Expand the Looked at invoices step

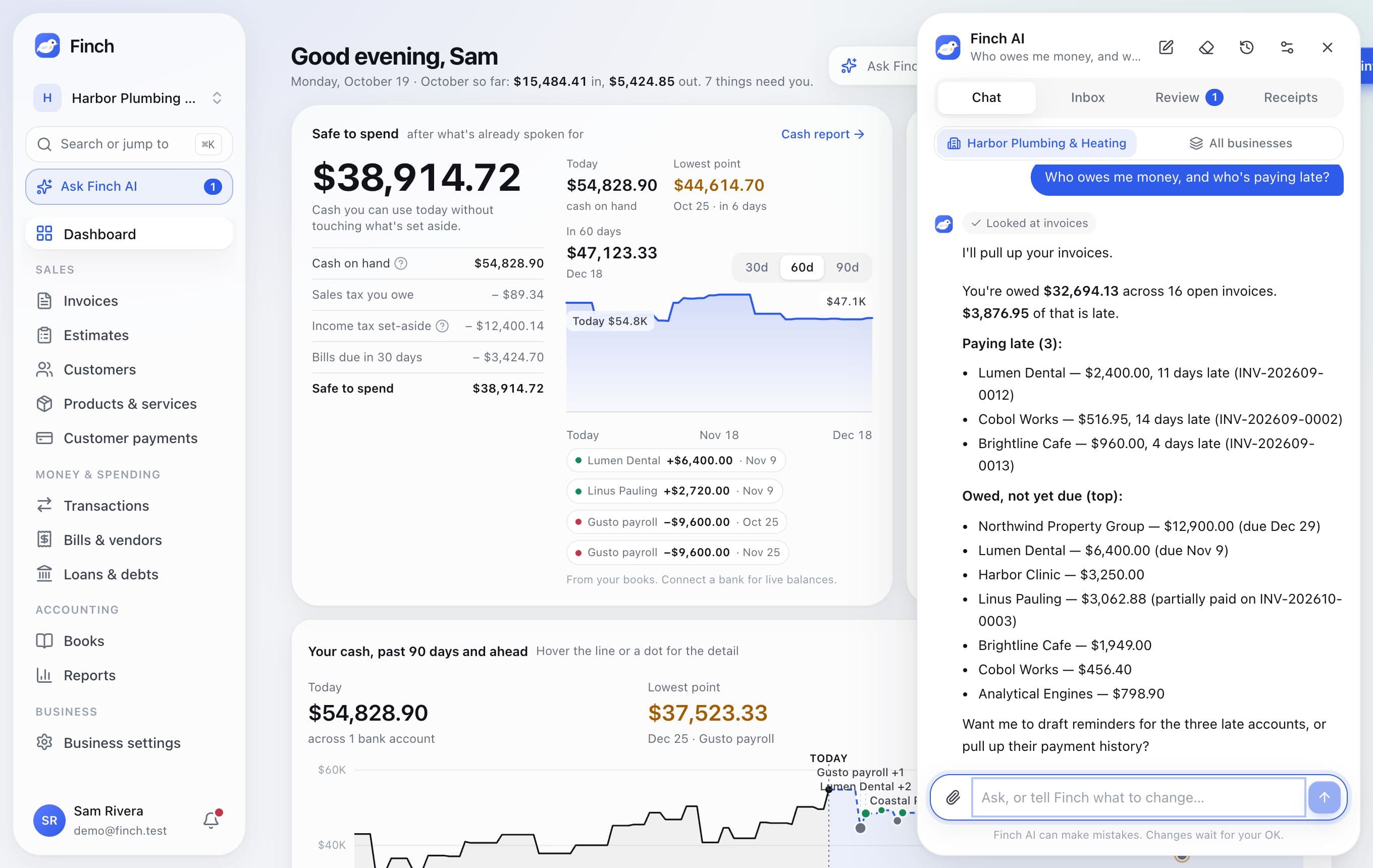click(1029, 223)
